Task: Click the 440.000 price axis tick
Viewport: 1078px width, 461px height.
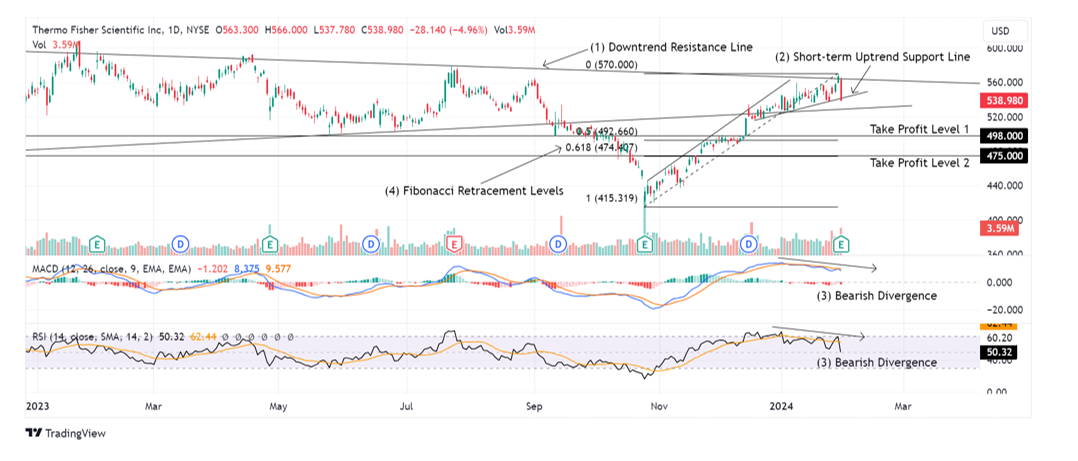Action: [x=1006, y=185]
